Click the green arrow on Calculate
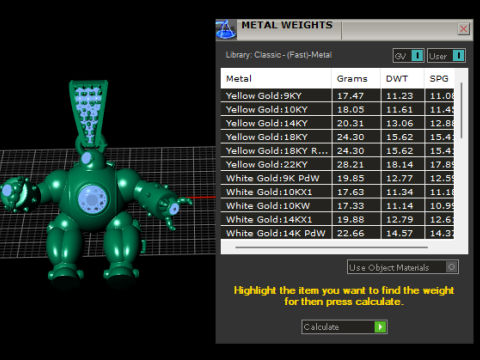The width and height of the screenshot is (480, 360). 380,327
